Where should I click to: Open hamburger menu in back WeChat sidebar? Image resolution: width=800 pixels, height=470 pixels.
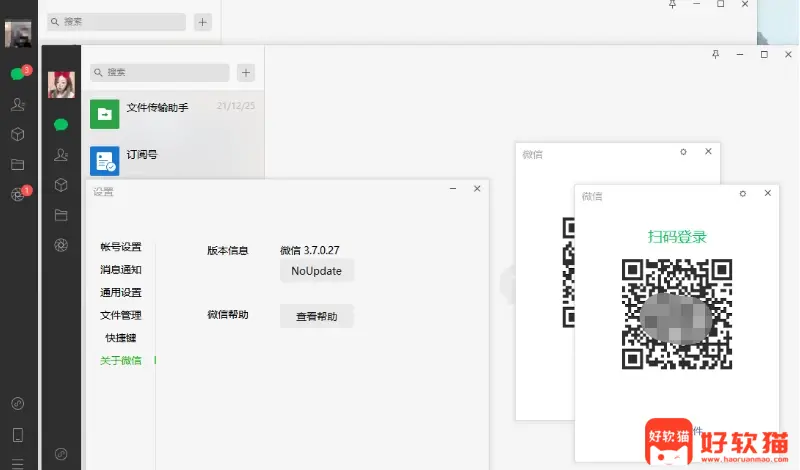point(18,463)
